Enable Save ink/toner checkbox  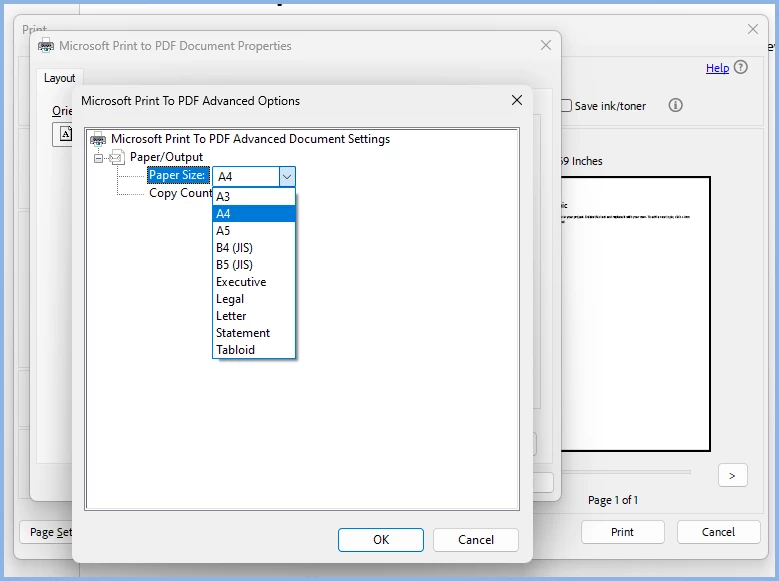[x=566, y=106]
